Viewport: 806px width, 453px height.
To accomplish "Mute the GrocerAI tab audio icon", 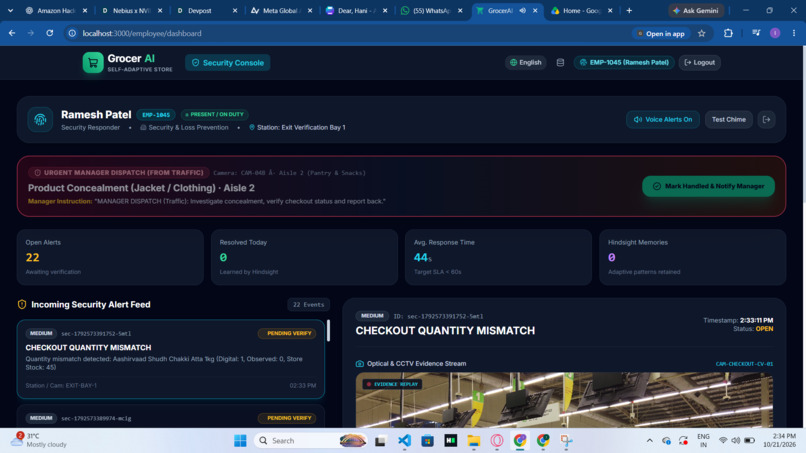I will 522,10.
